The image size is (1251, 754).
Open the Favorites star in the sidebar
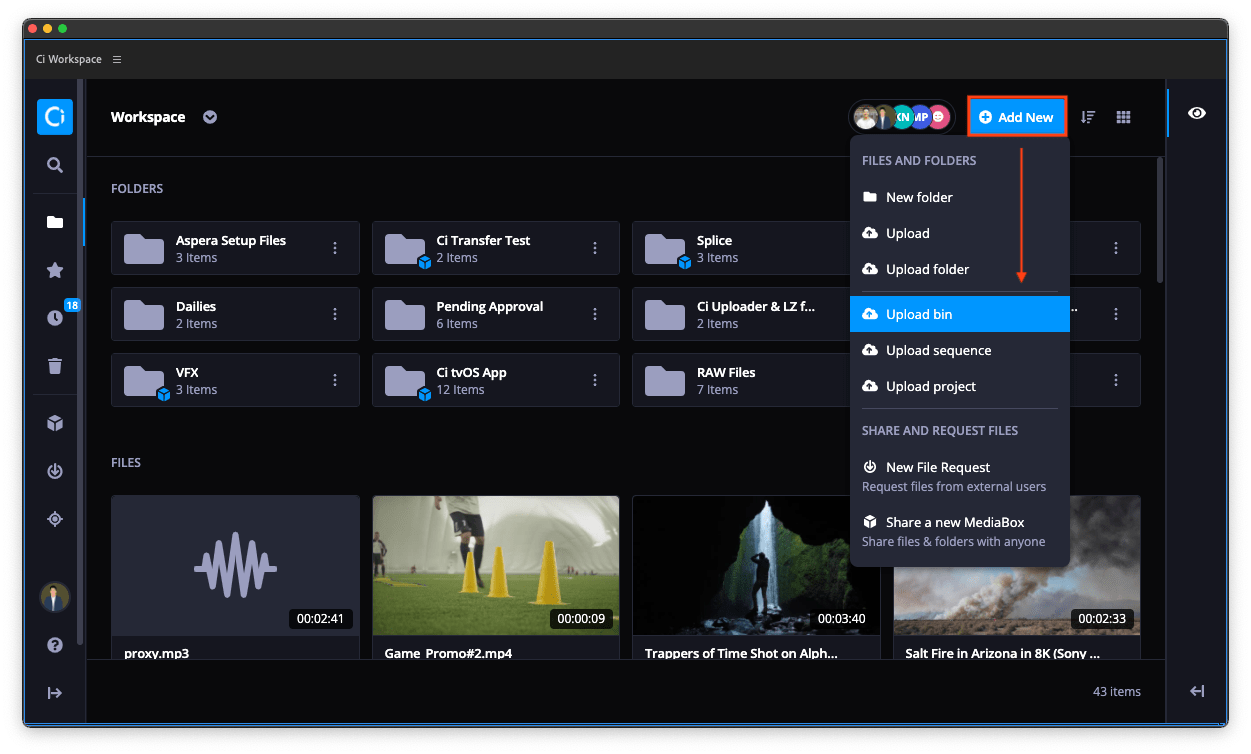54,270
